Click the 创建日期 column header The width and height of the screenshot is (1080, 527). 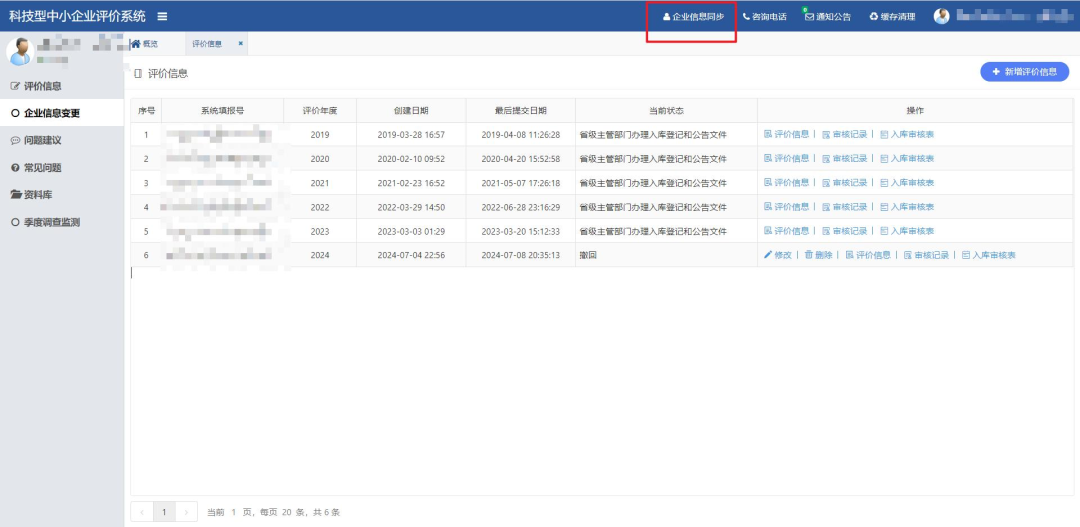click(411, 110)
